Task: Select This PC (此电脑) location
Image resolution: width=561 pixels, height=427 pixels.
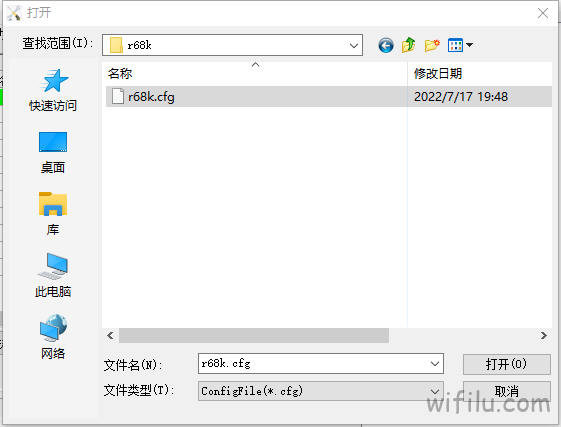Action: 53,275
